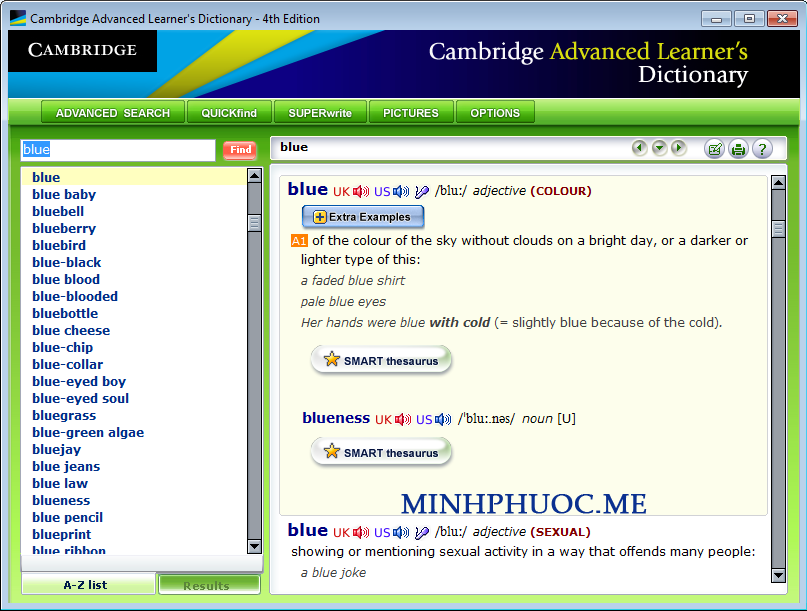Select 'blue-black' in word list
Screen dimensions: 807x611
(x=66, y=263)
